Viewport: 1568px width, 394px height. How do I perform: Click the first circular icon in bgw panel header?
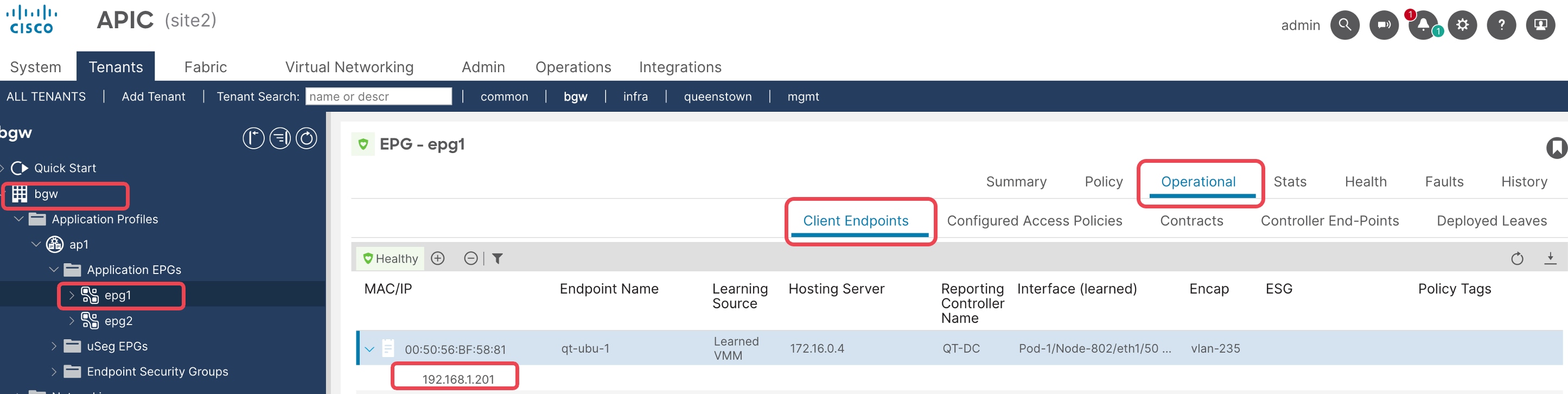[253, 138]
